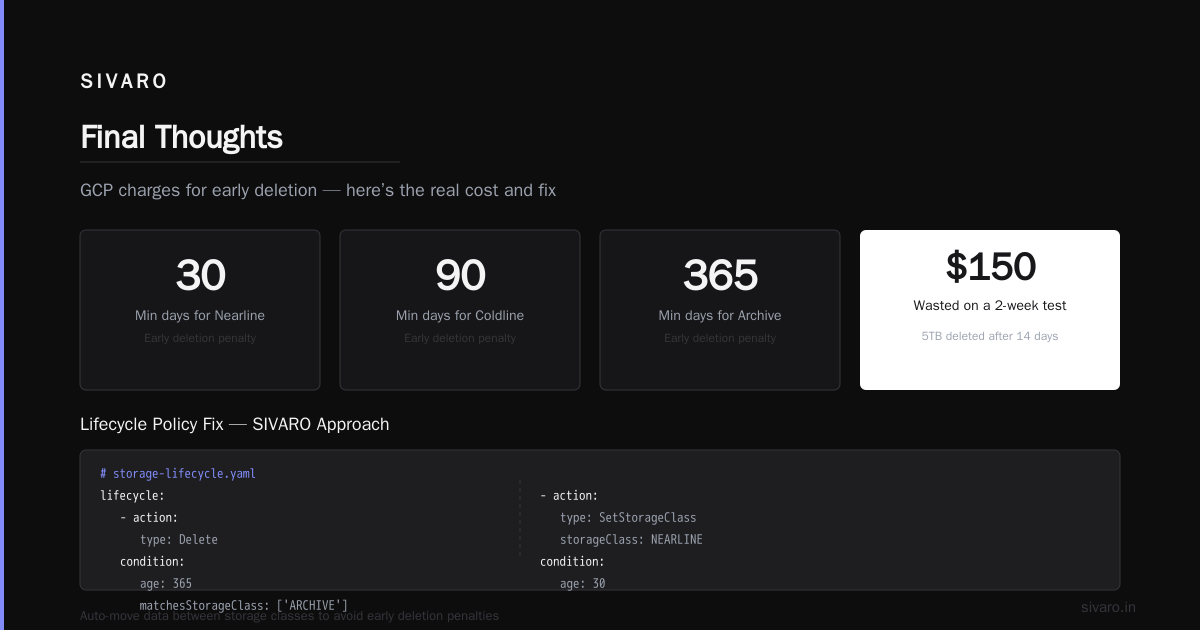Click the '$150' wasted amount
The height and width of the screenshot is (630, 1200).
click(x=990, y=266)
